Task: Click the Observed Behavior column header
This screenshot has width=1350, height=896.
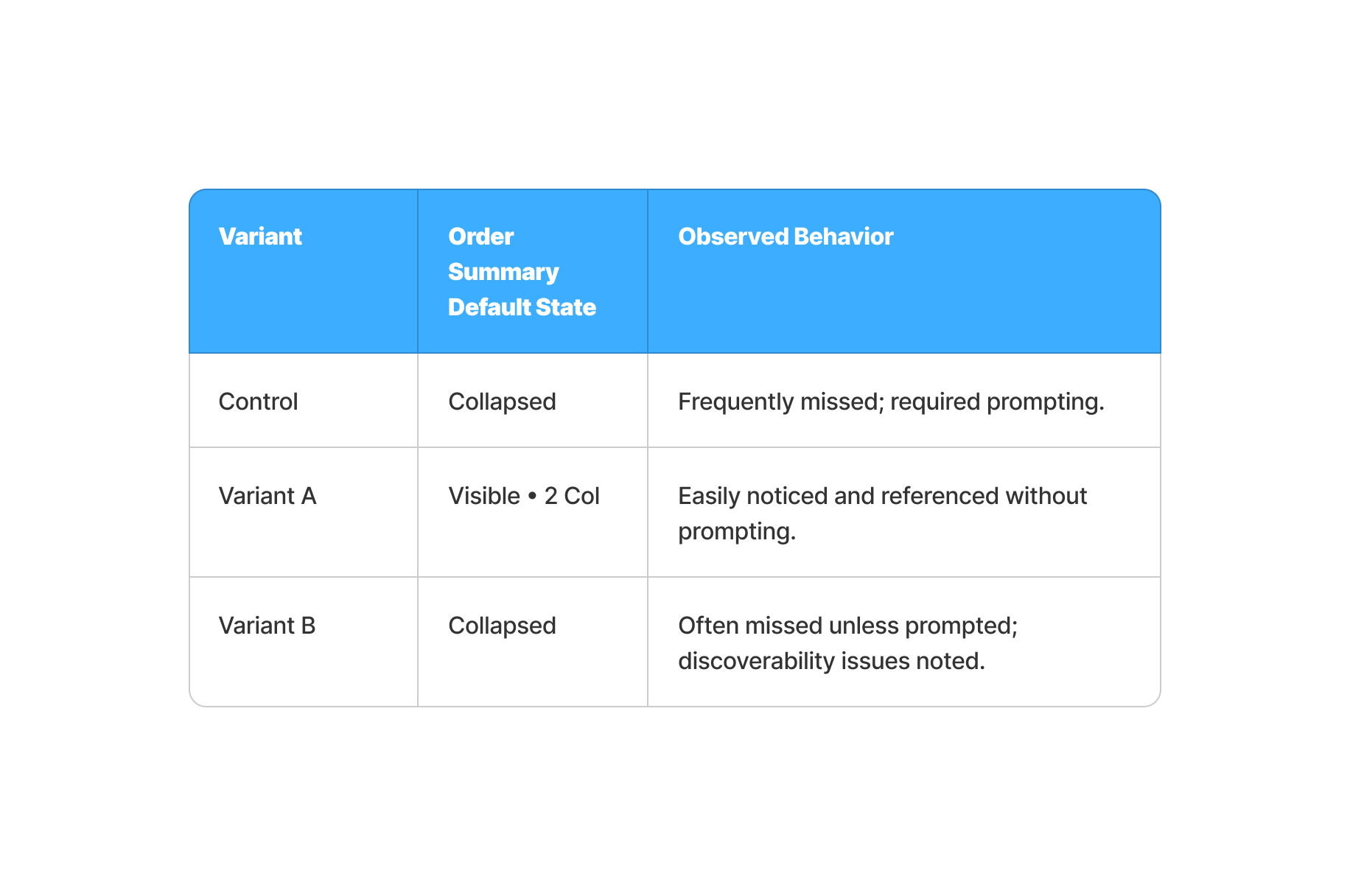Action: click(x=786, y=237)
